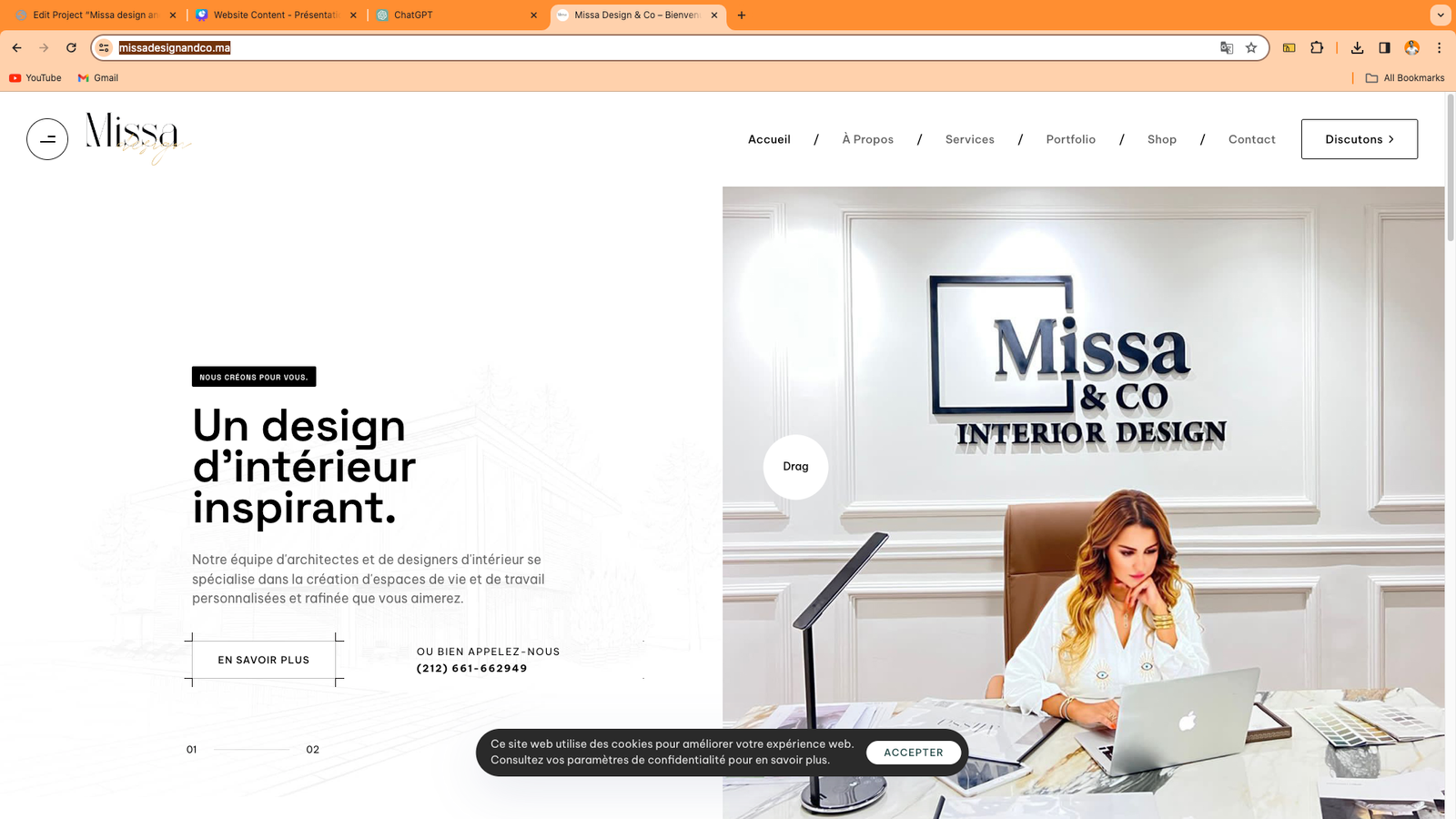This screenshot has height=819, width=1456.
Task: Open the All Bookmarks folder
Action: pyautogui.click(x=1405, y=78)
